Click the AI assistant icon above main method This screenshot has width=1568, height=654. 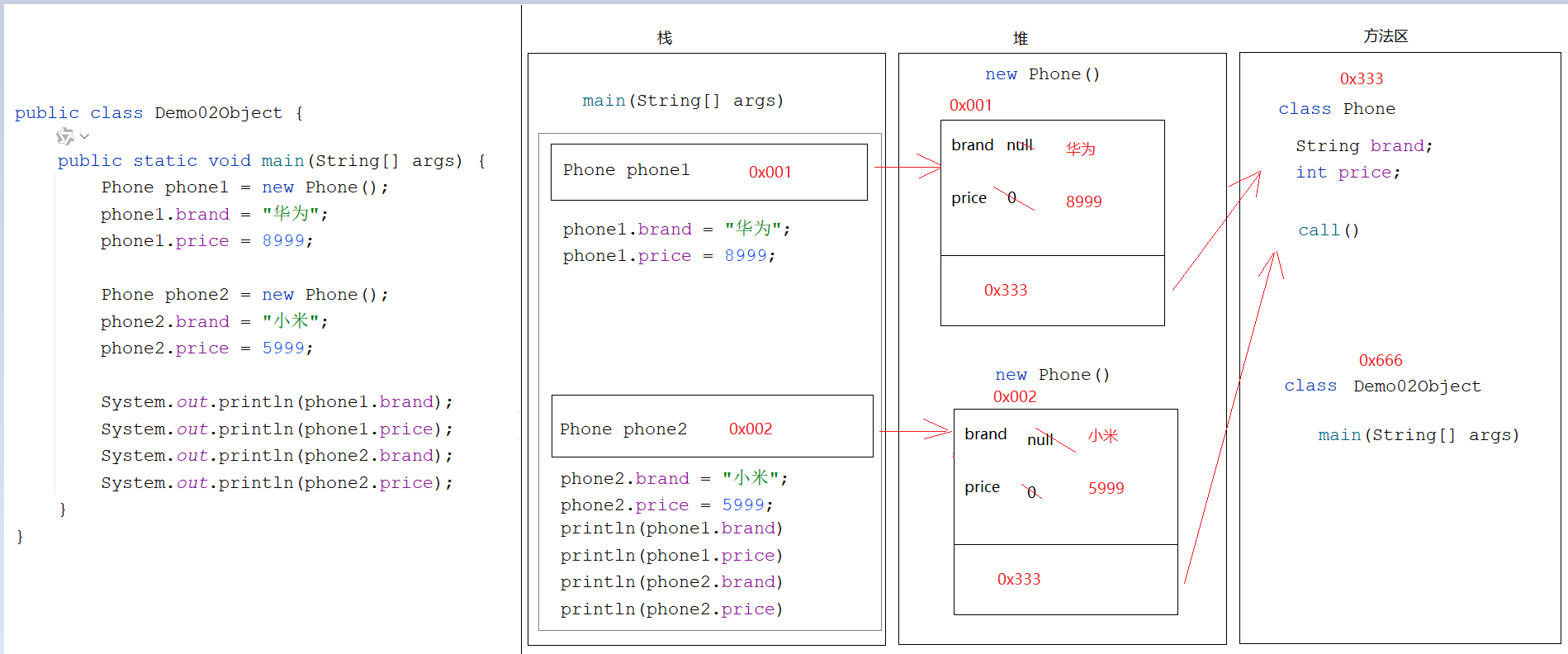click(64, 136)
